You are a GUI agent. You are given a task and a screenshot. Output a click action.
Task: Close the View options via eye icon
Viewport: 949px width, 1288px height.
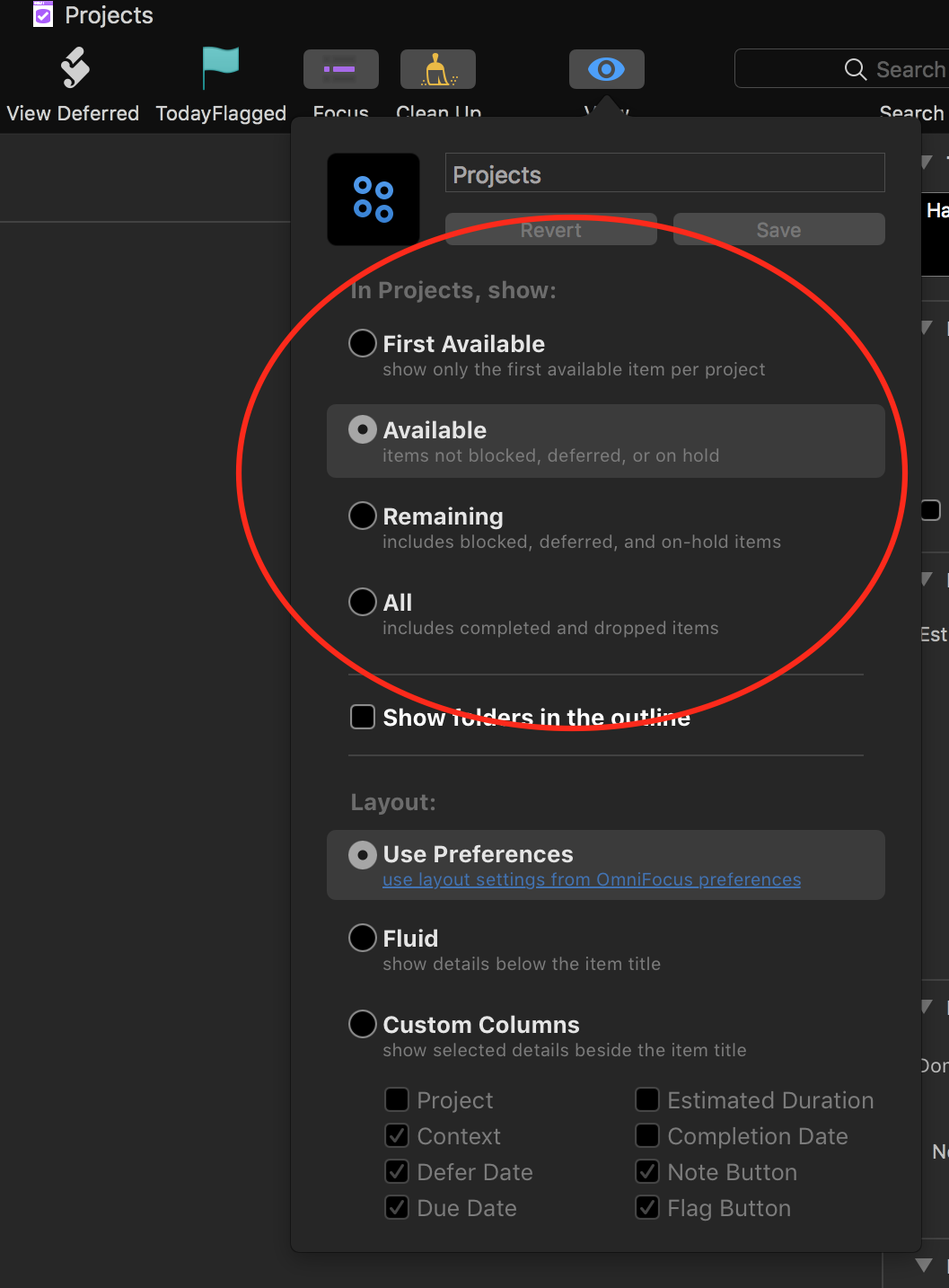point(607,69)
